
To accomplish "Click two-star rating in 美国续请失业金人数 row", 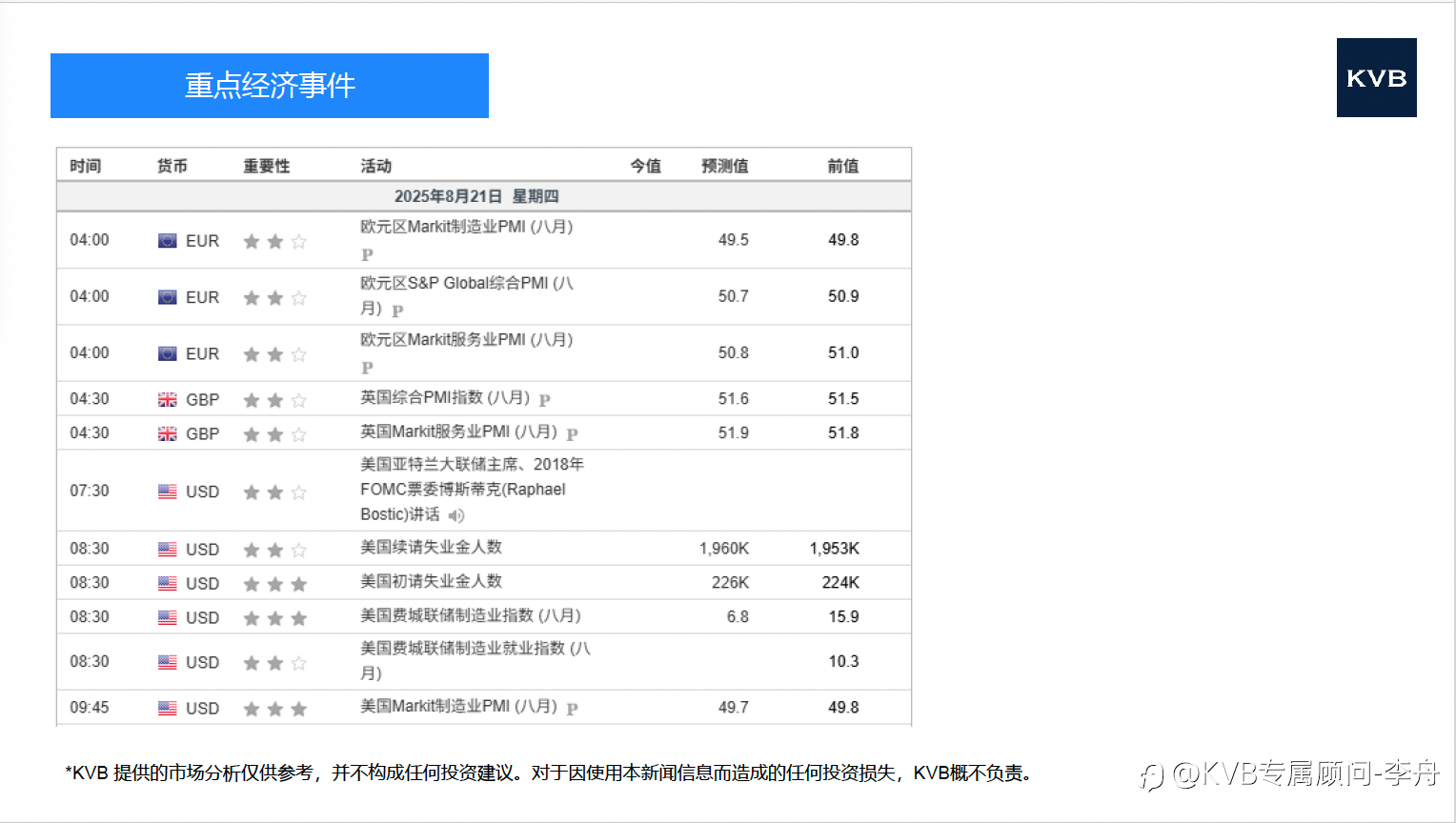I will point(275,550).
